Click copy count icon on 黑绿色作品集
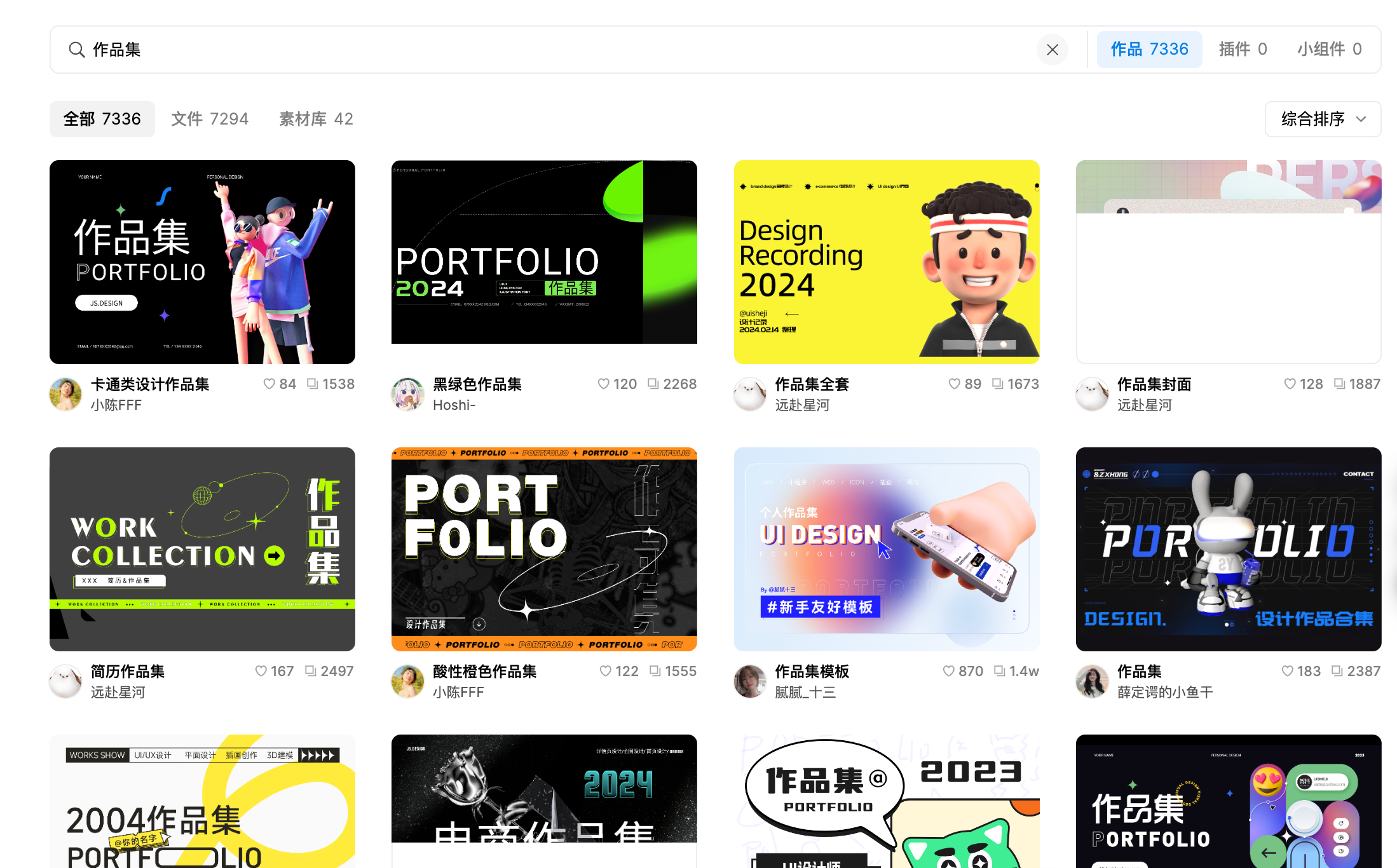 [x=653, y=384]
